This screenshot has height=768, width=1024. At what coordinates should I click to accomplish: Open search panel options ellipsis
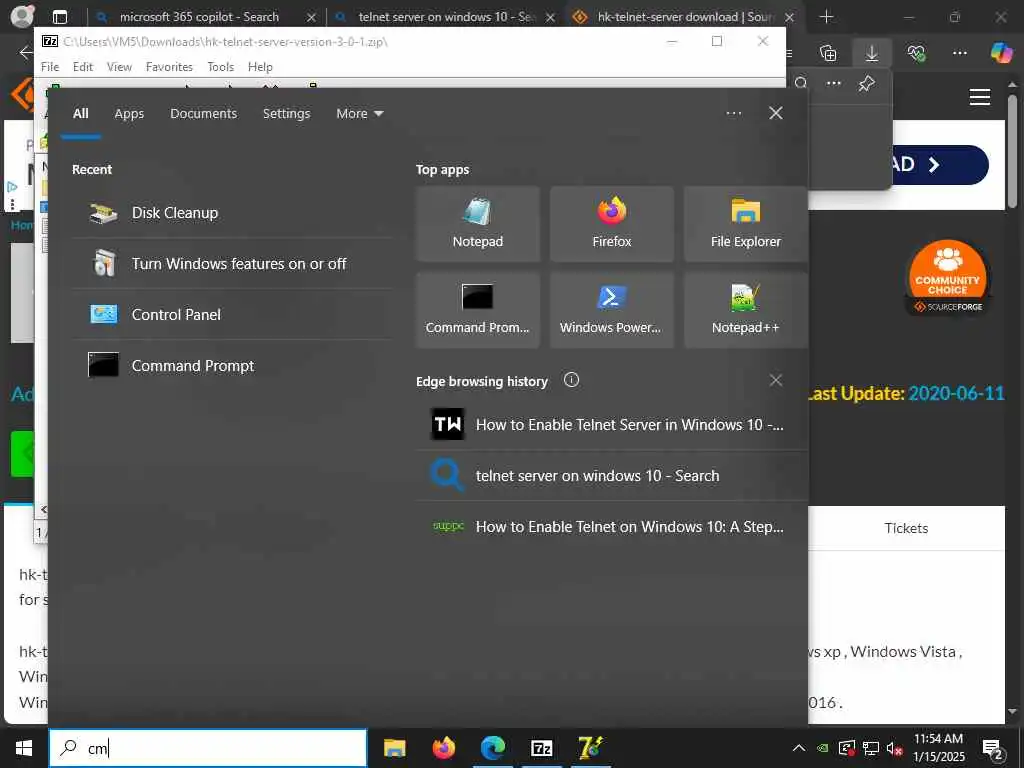(x=734, y=114)
